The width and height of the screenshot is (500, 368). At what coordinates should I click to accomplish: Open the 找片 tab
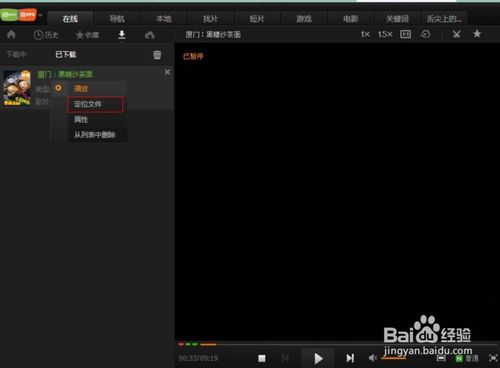click(x=210, y=19)
